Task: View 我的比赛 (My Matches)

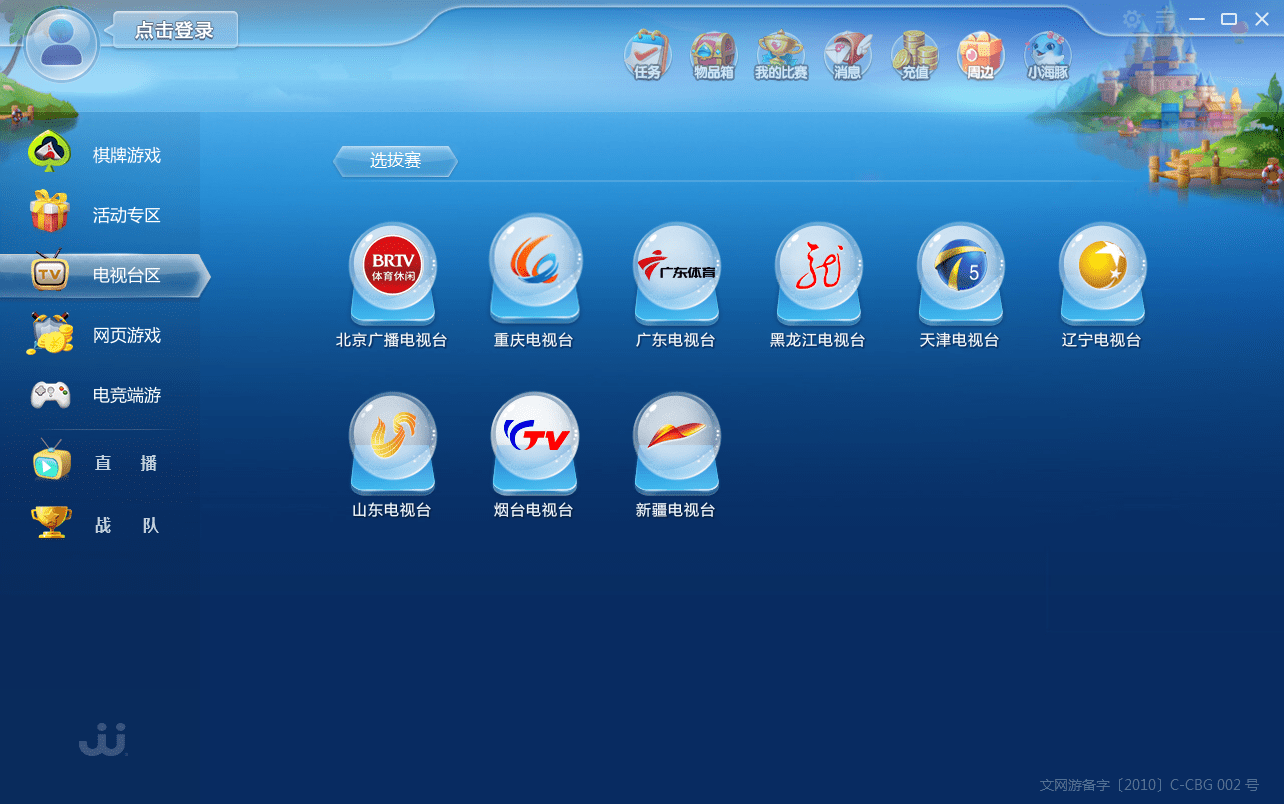Action: [x=780, y=57]
